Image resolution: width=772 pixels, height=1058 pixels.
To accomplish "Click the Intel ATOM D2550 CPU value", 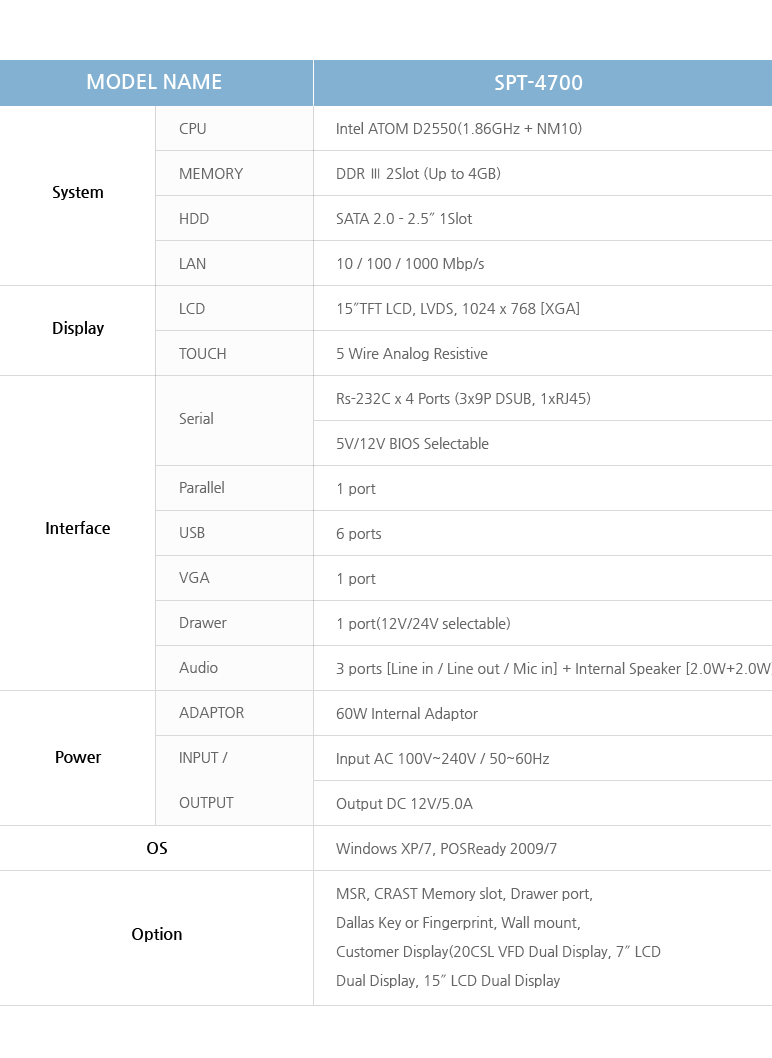I will (459, 129).
